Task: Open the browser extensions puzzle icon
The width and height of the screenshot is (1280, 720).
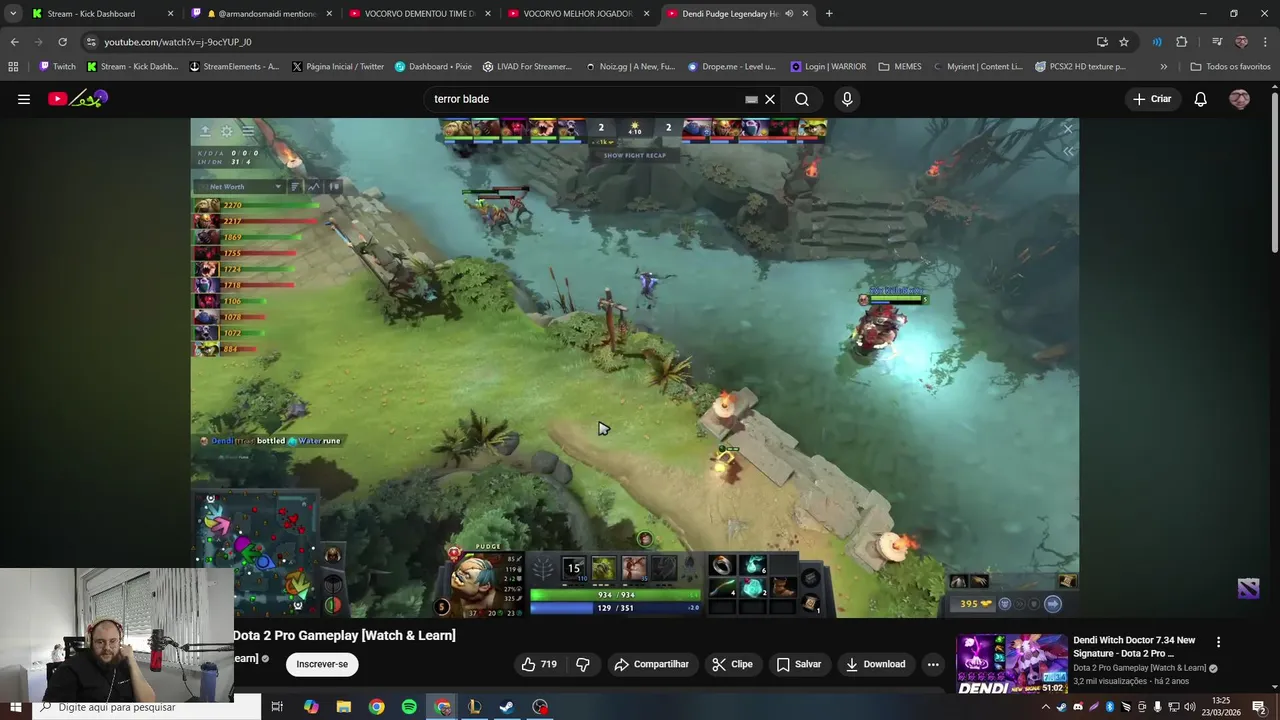Action: pos(1182,42)
